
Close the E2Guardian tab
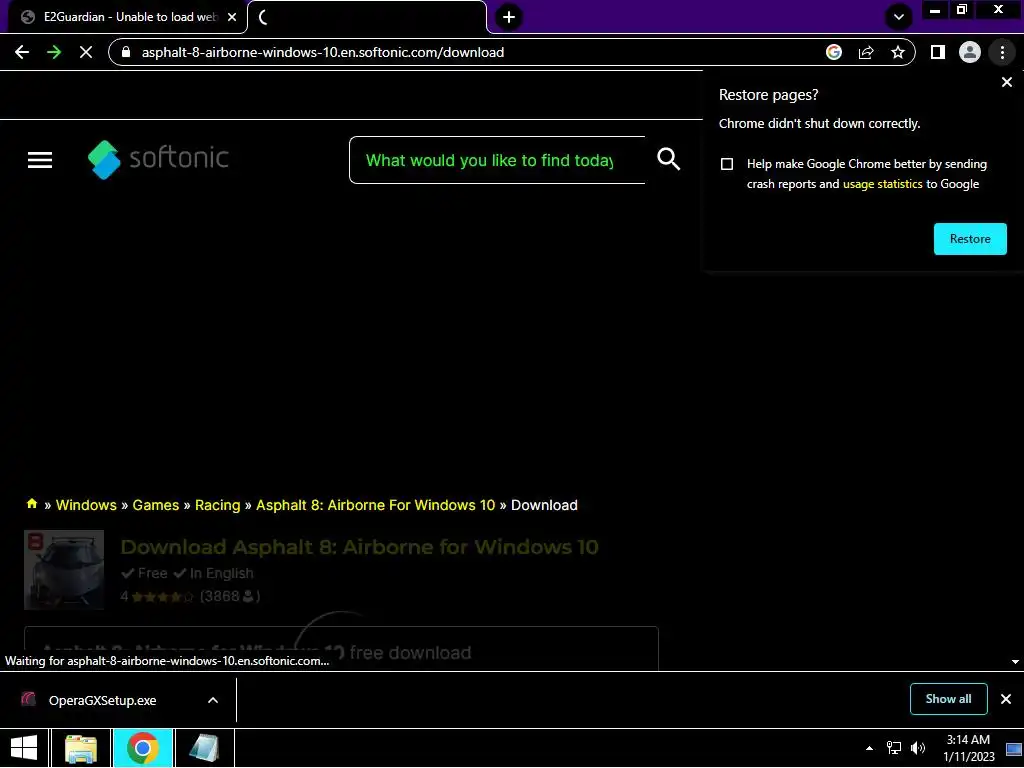point(232,17)
